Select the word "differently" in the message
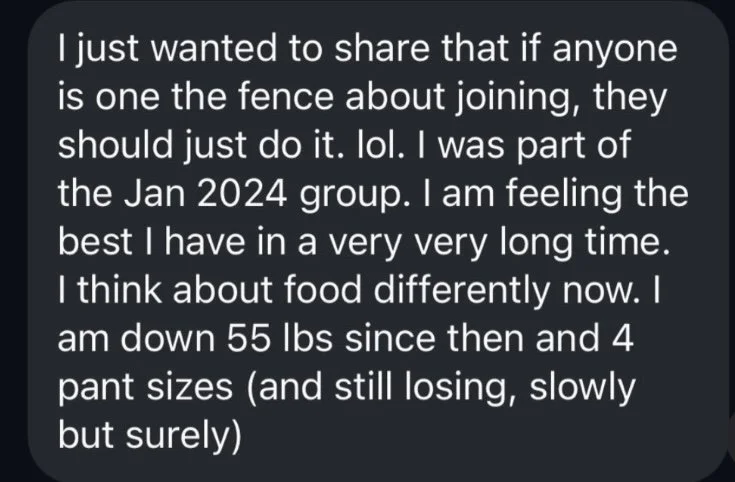Screen dimensions: 735x482 click(462, 294)
